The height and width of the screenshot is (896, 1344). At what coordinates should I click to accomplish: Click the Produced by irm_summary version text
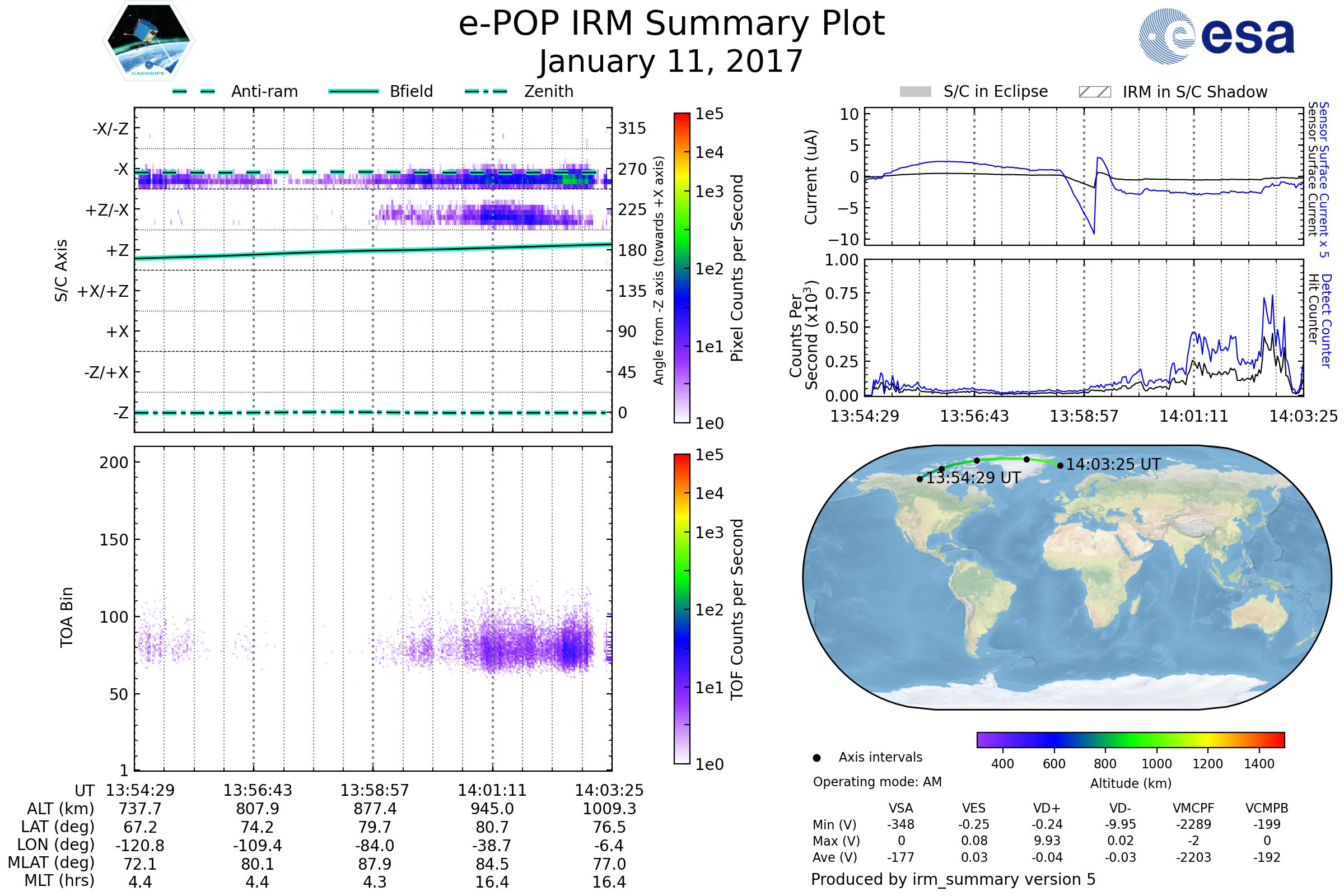953,879
